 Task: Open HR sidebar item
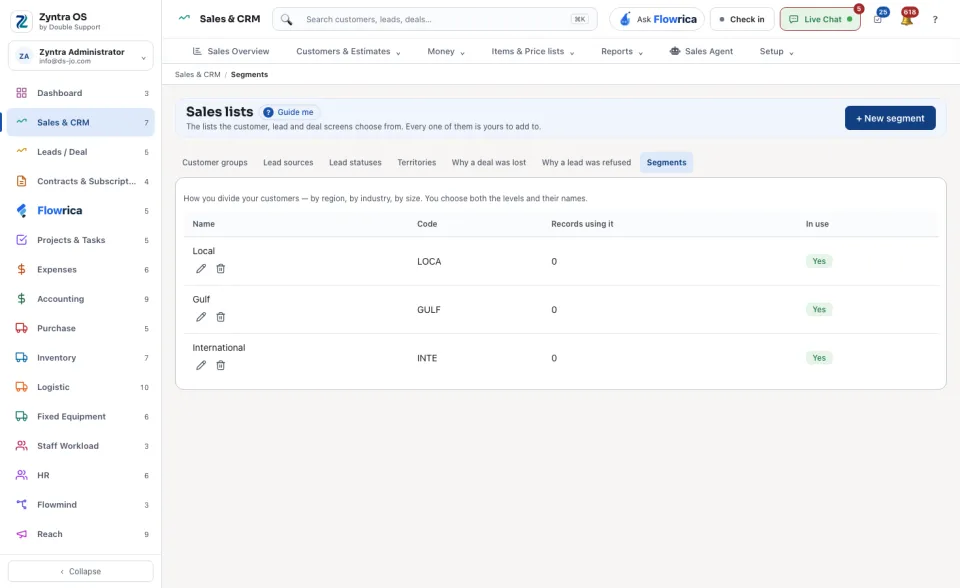81,475
